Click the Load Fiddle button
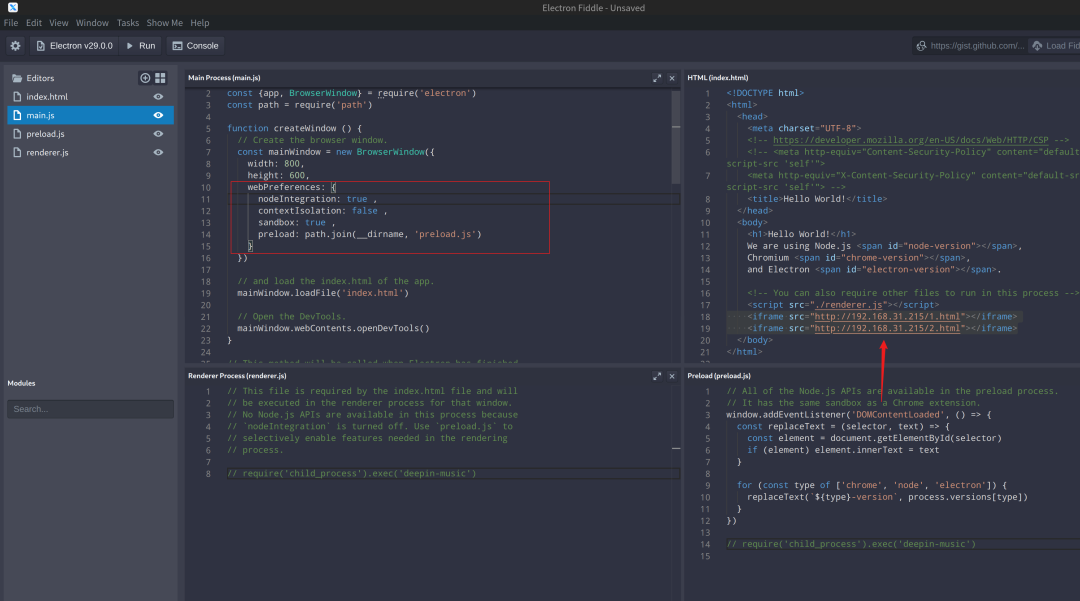This screenshot has width=1080, height=601. tap(1055, 46)
